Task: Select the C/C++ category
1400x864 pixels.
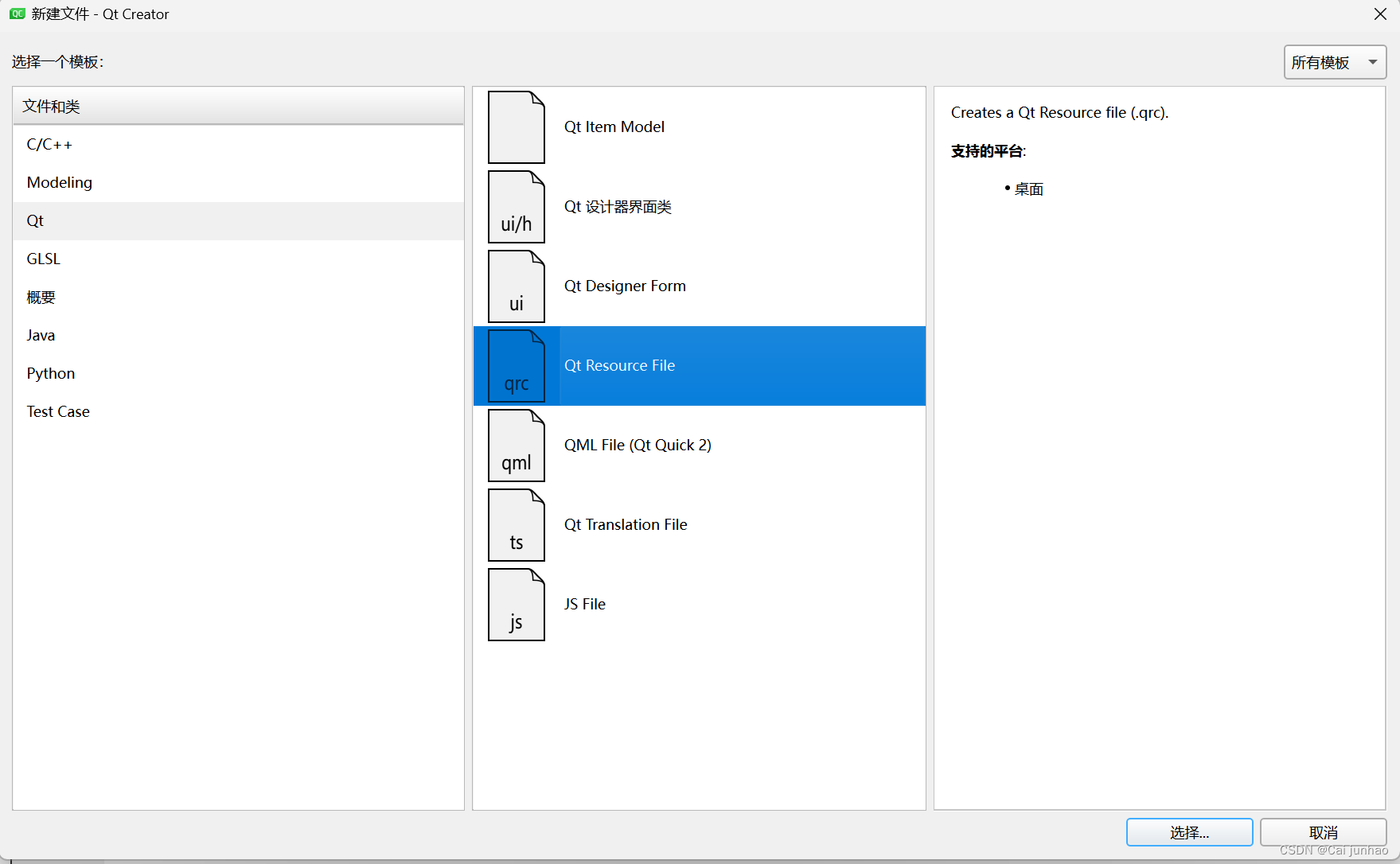Action: coord(238,145)
